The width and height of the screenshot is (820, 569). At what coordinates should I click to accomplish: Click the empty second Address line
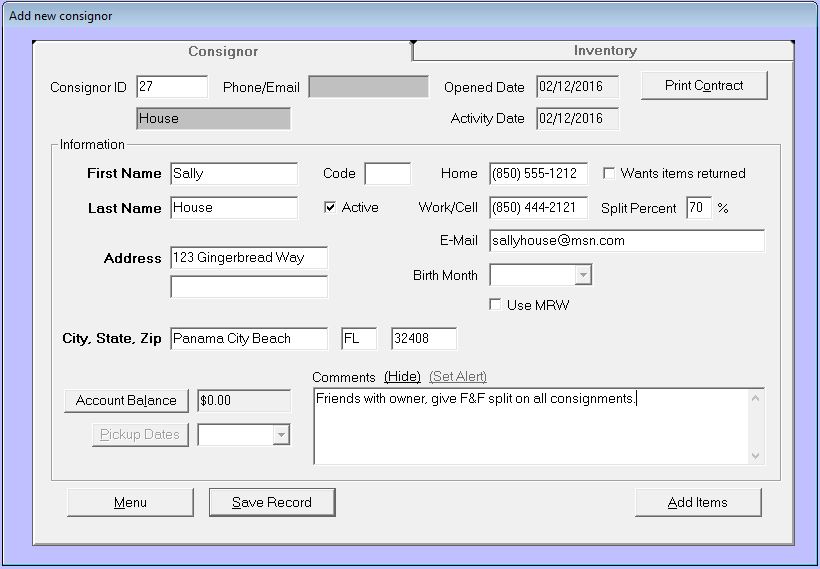(x=249, y=287)
